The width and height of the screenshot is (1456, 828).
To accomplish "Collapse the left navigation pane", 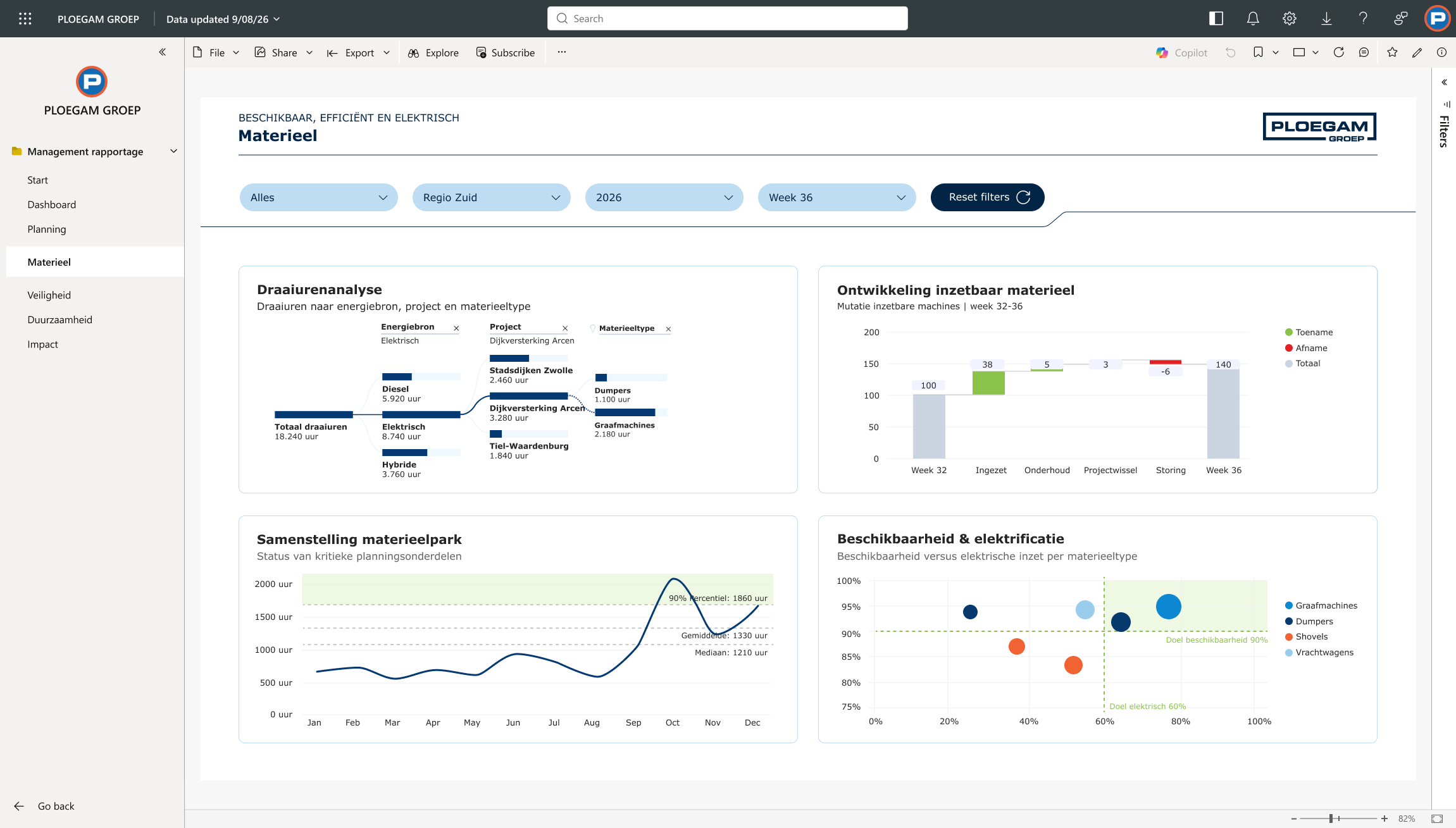I will [163, 52].
